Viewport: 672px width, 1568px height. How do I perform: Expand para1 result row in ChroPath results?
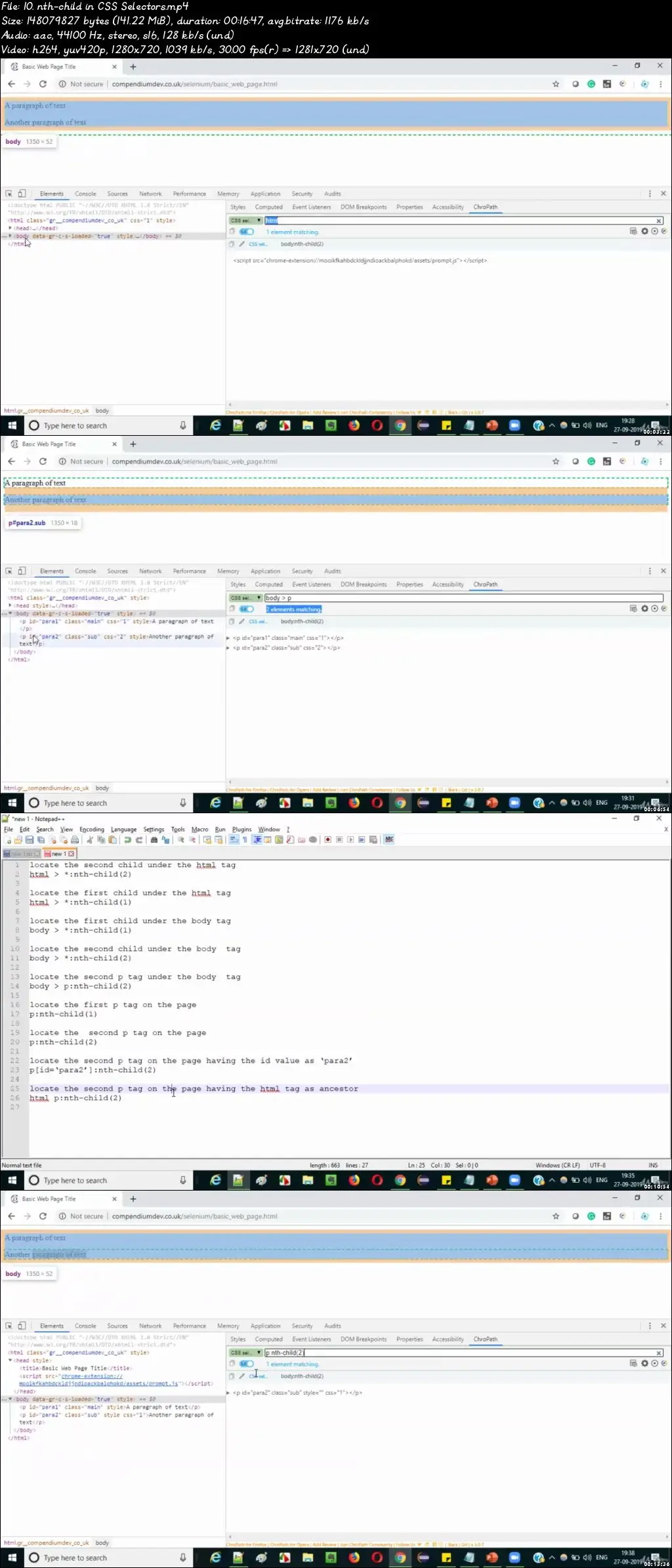click(x=228, y=638)
